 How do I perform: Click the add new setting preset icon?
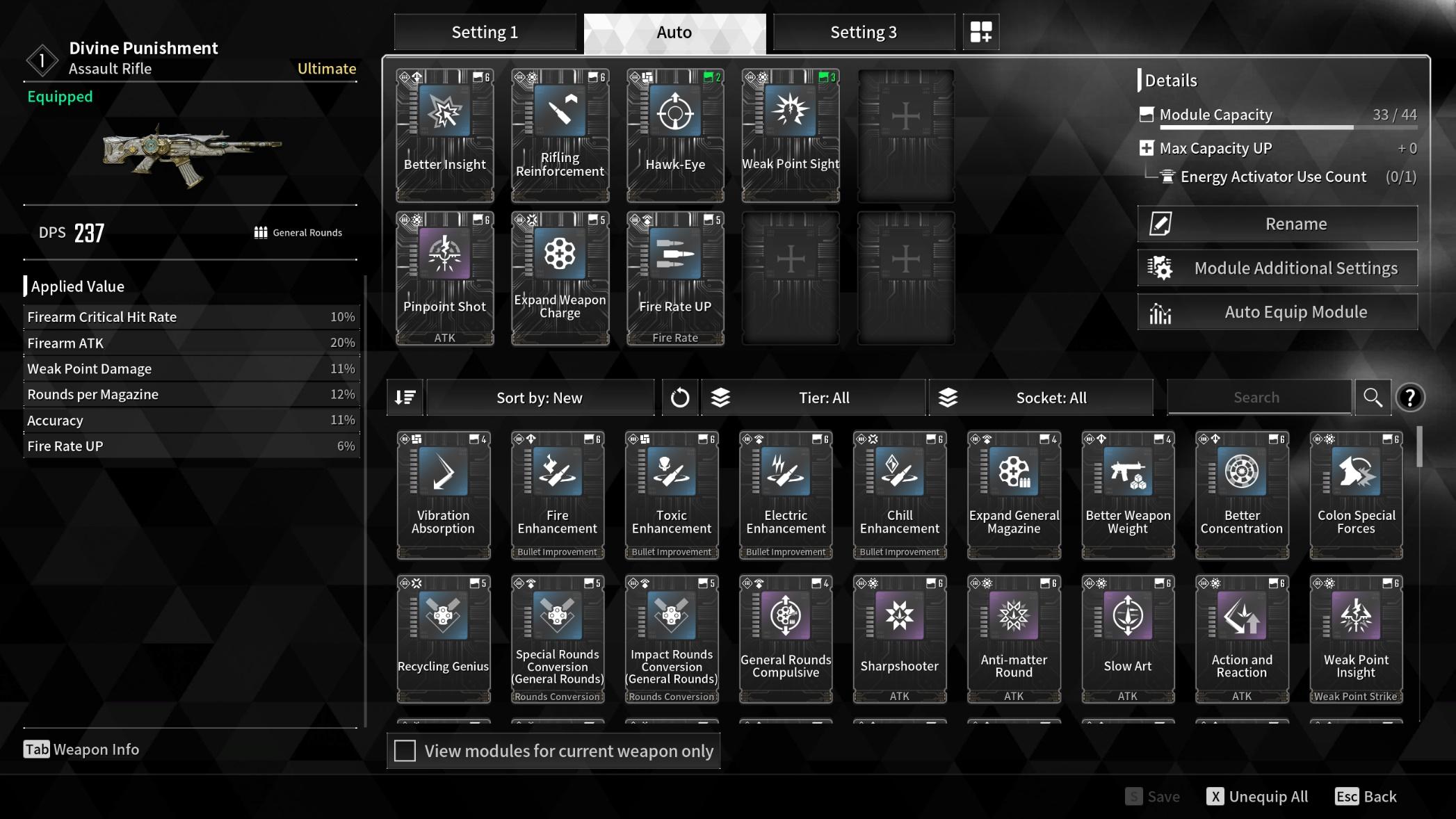[x=980, y=32]
